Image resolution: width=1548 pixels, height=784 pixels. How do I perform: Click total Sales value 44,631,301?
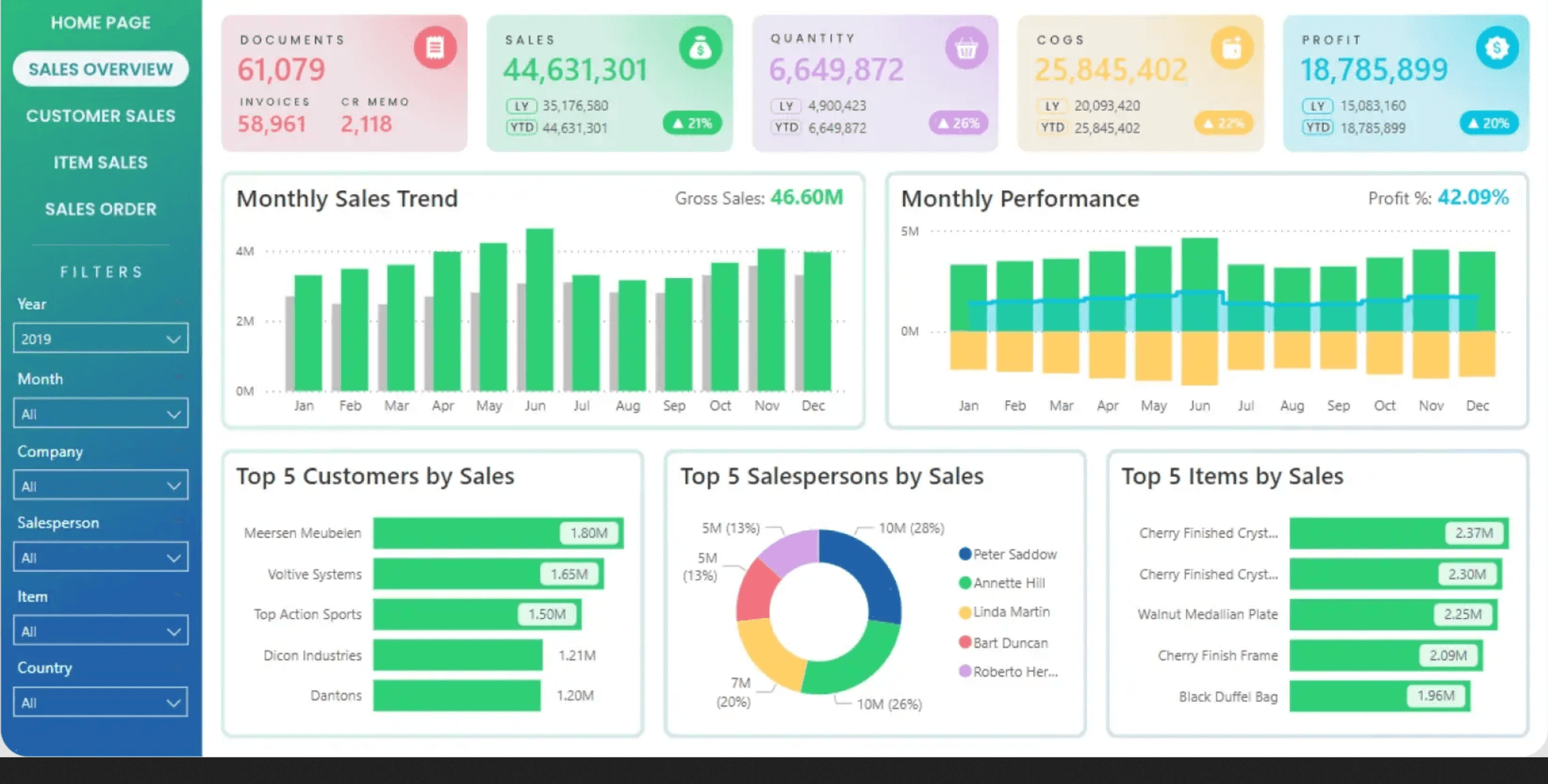[576, 70]
